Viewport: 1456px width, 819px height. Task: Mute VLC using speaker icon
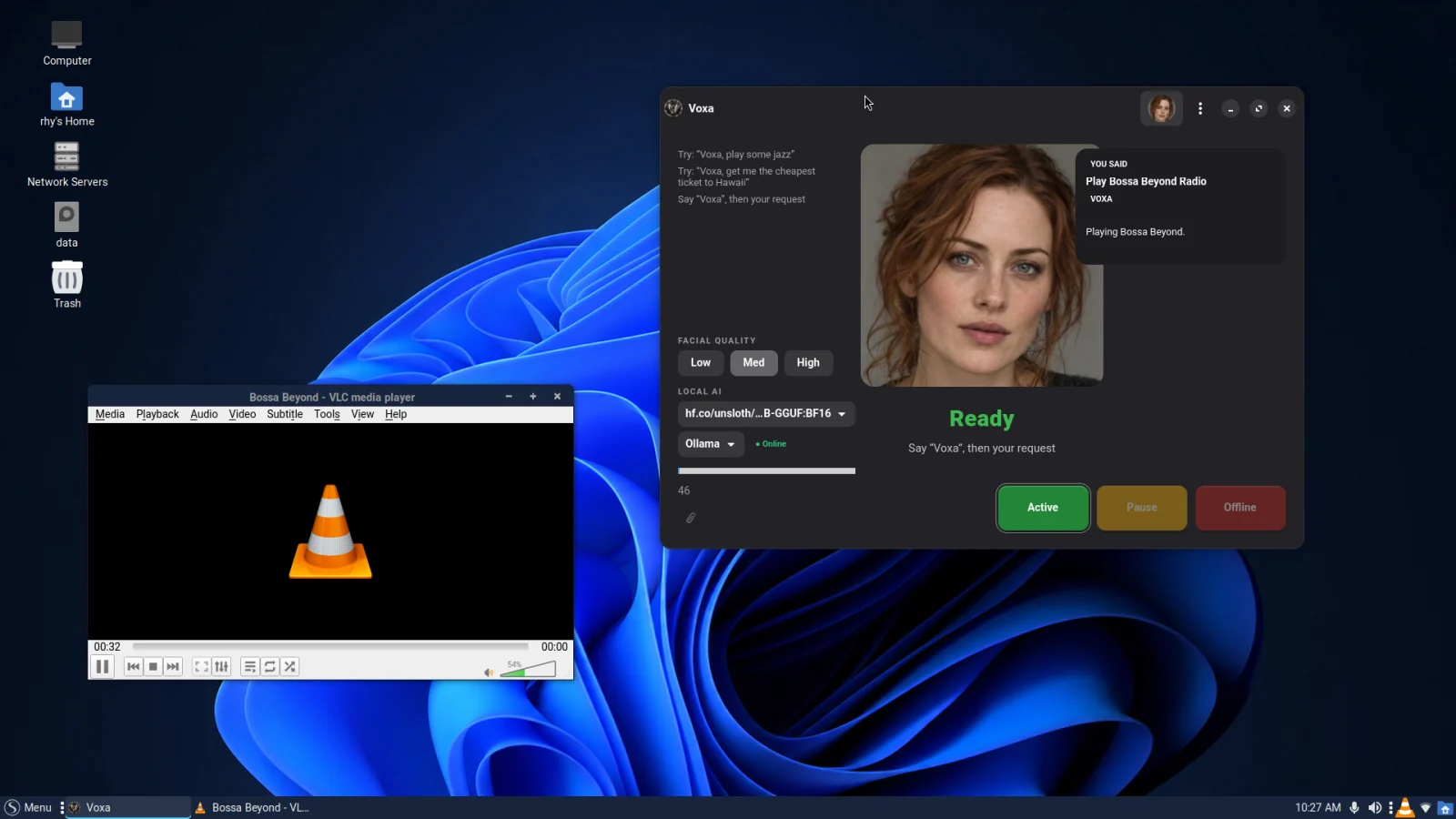tap(489, 672)
